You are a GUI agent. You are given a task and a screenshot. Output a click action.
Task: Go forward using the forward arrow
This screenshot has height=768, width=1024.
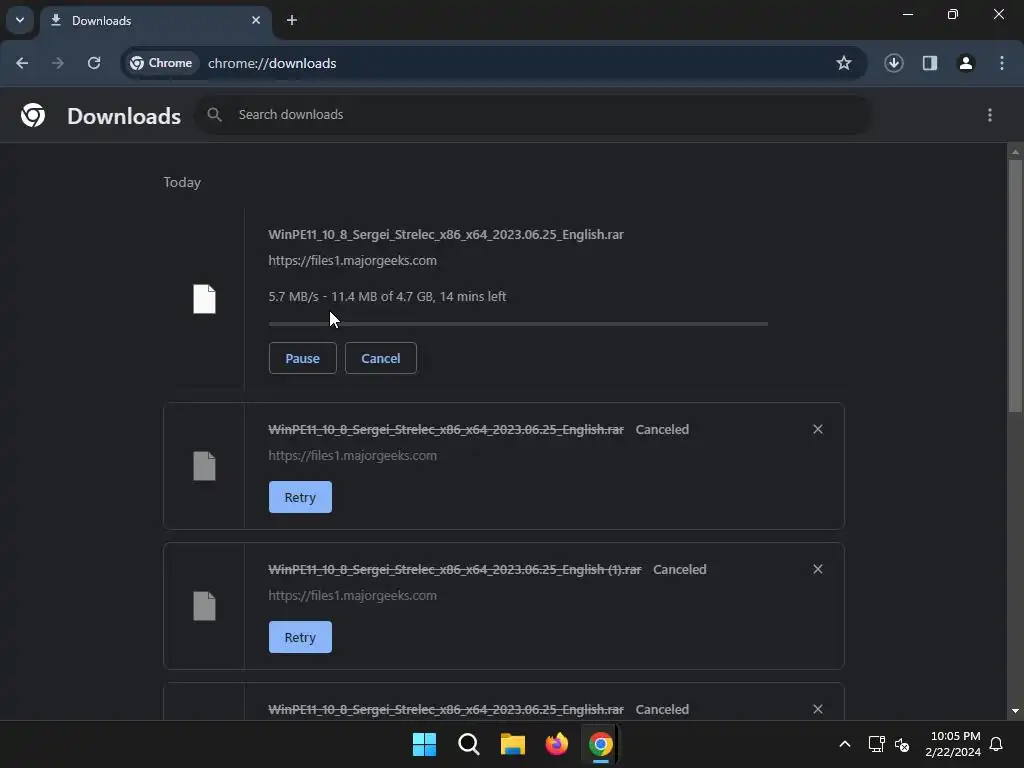57,63
